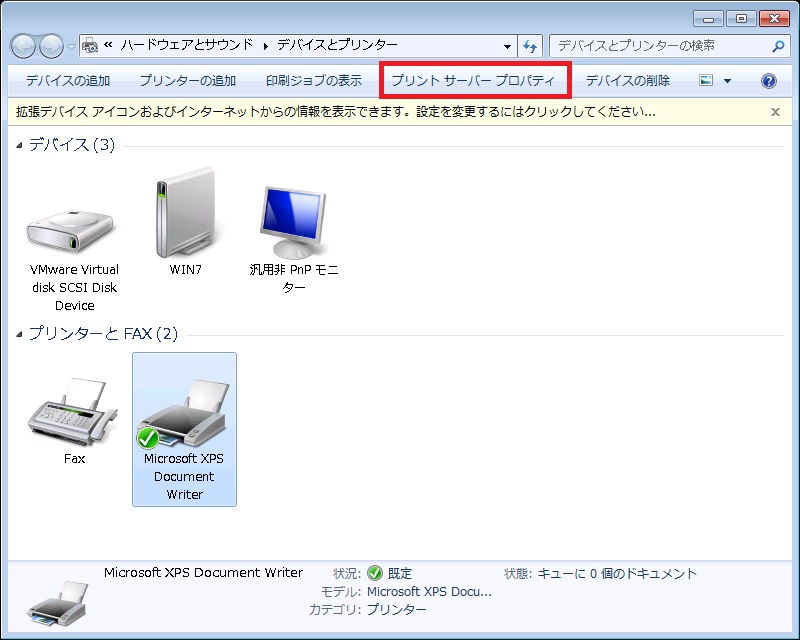The width and height of the screenshot is (800, 640).
Task: Dismiss the yellow information bar
Action: coord(775,112)
